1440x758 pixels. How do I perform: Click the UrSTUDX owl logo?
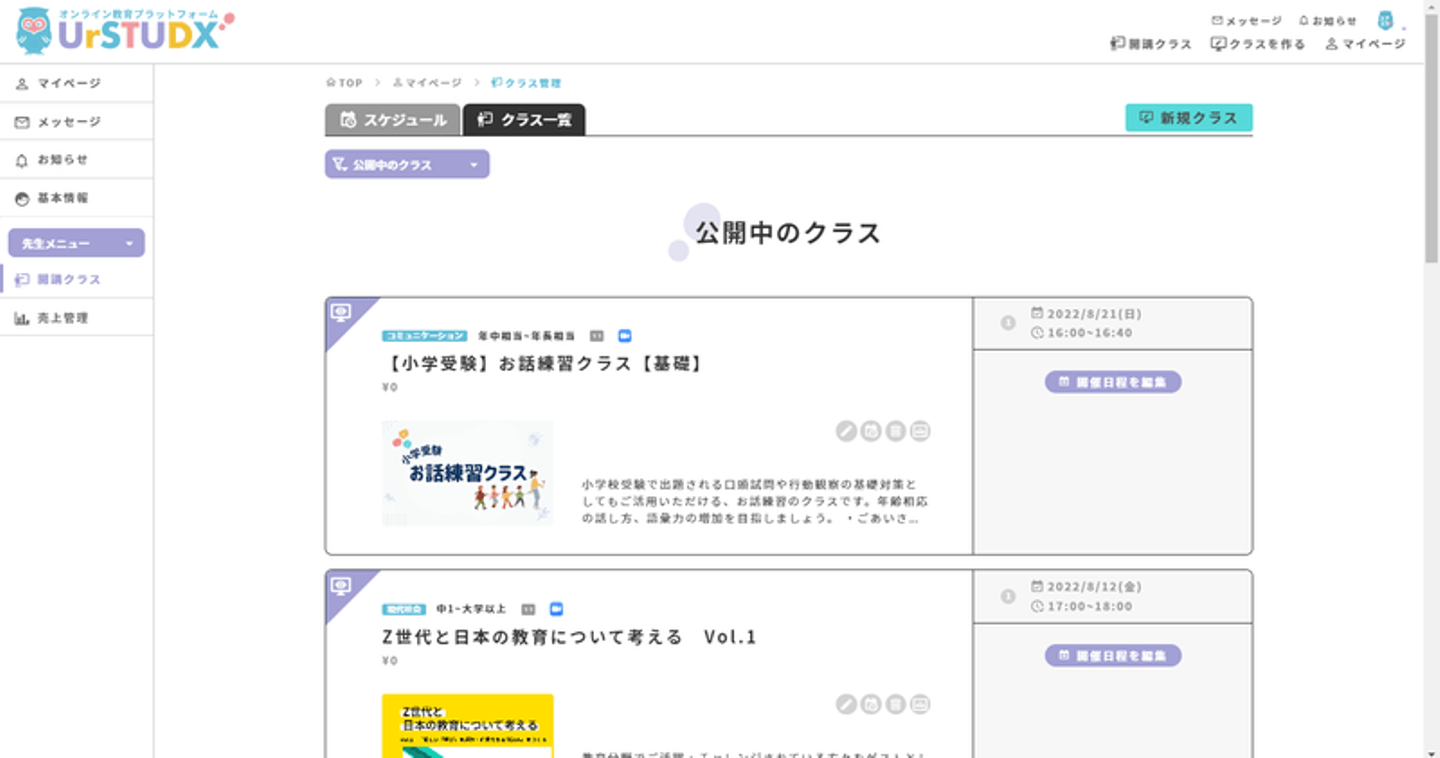click(x=124, y=30)
